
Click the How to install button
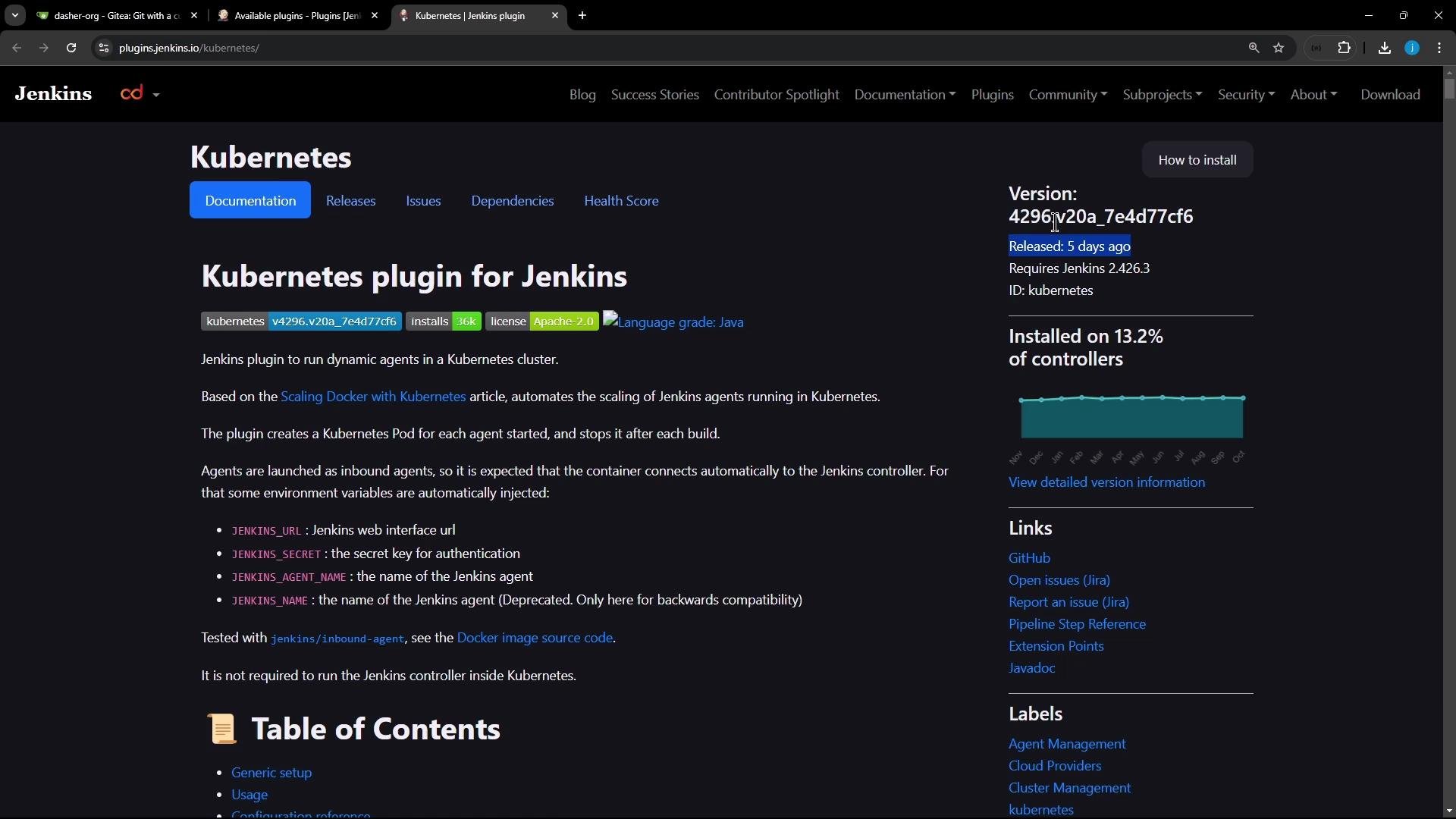(x=1197, y=160)
